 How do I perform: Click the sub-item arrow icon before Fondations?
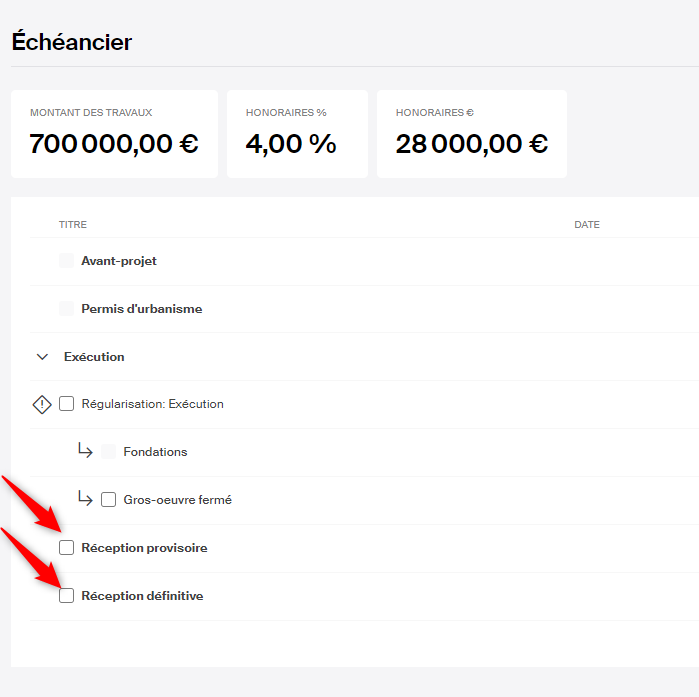click(x=85, y=452)
